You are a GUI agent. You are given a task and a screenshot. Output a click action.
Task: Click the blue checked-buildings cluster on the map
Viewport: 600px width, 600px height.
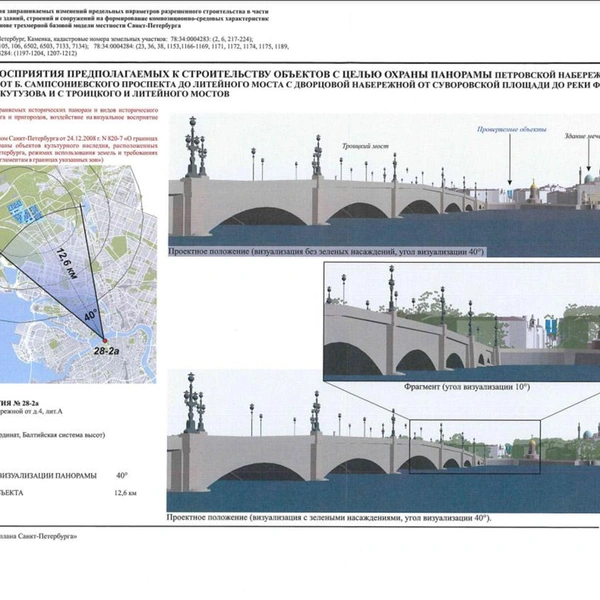pos(24,212)
